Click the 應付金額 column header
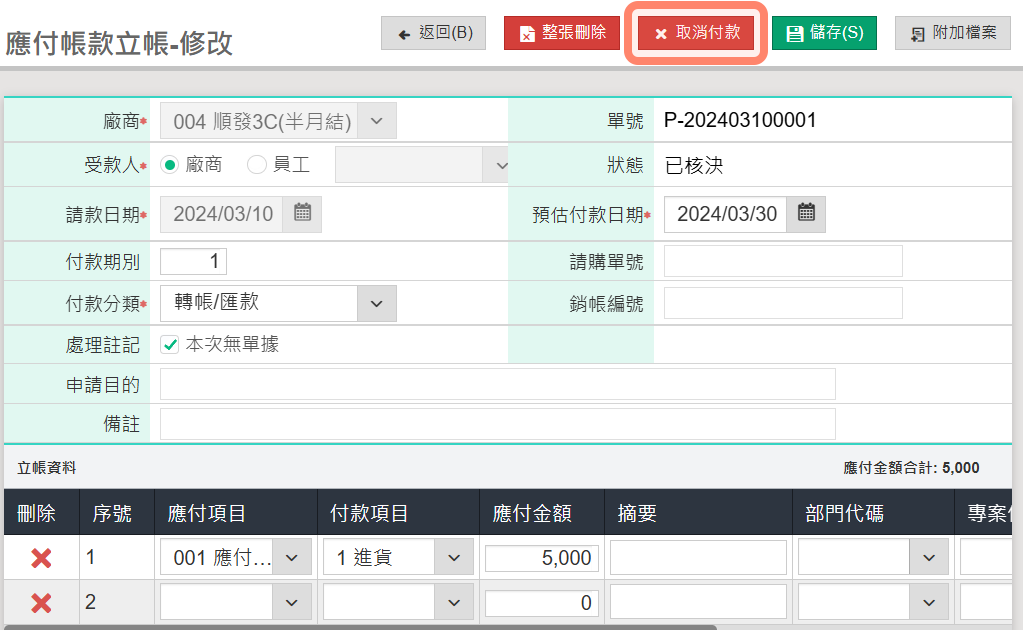Image resolution: width=1023 pixels, height=630 pixels. click(532, 514)
